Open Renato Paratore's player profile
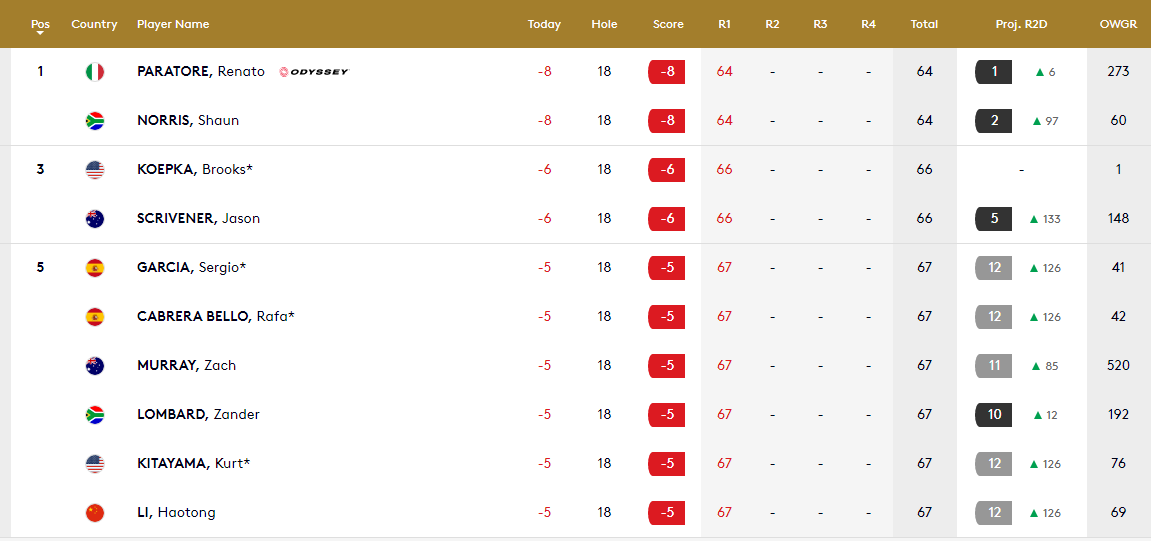The width and height of the screenshot is (1153, 541). point(201,72)
